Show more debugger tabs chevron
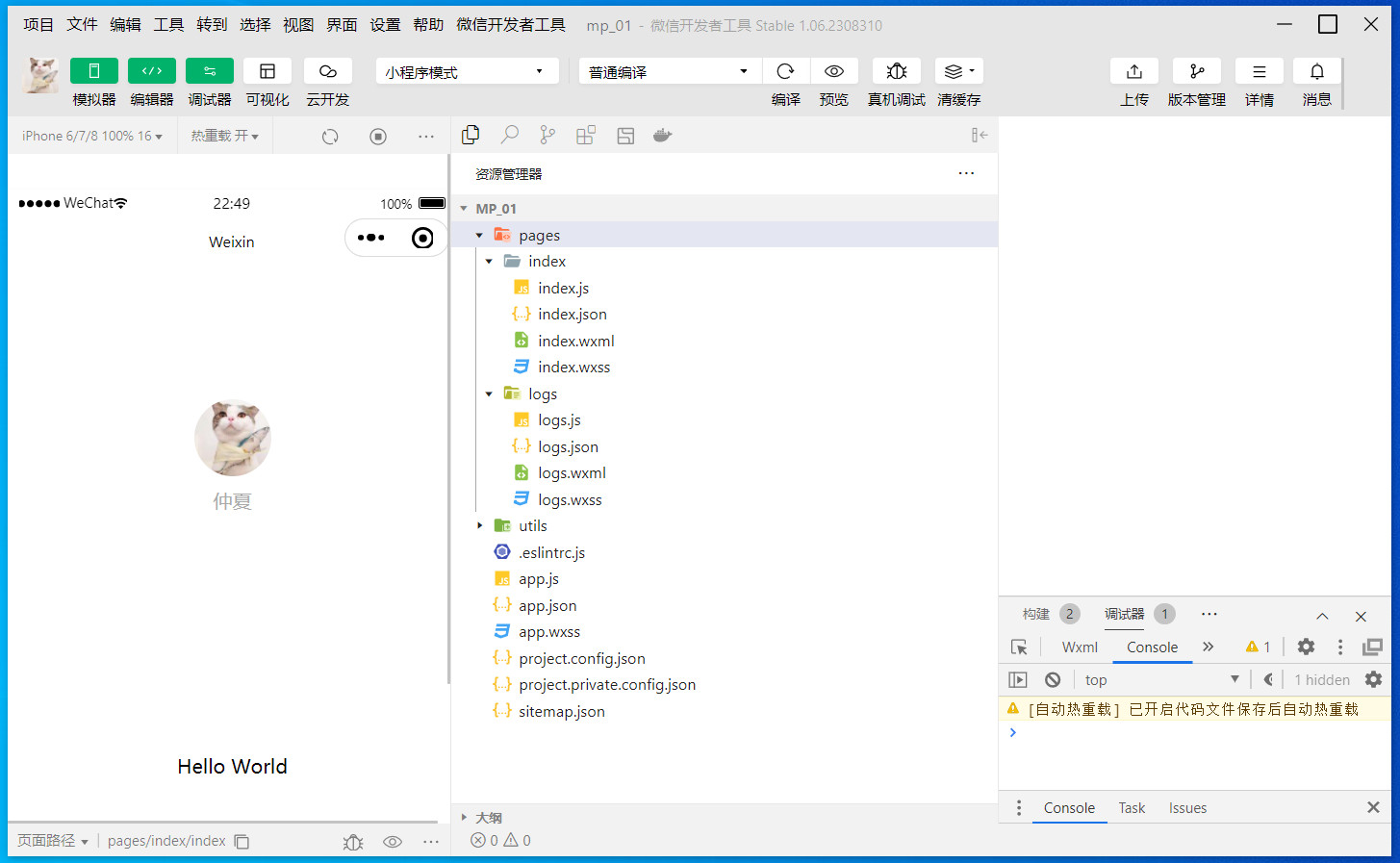This screenshot has height=863, width=1400. 1209,647
